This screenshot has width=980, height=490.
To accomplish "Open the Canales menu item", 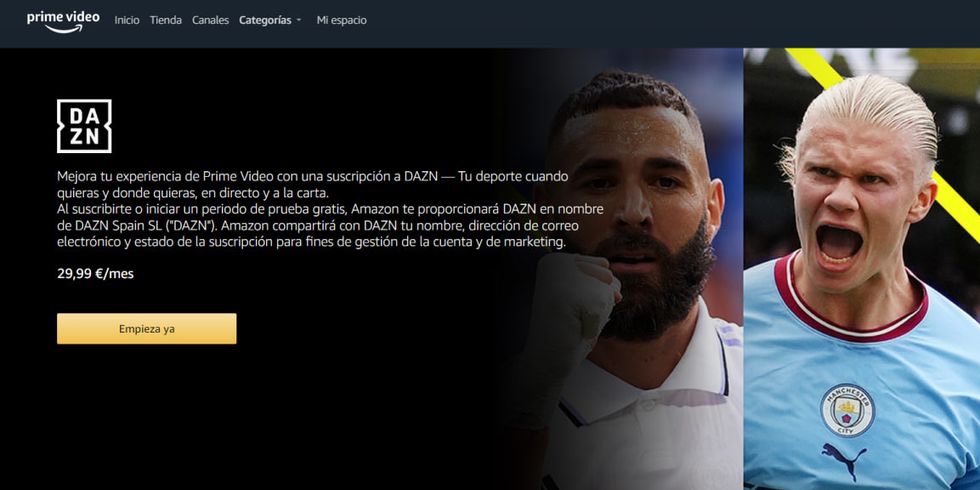I will coord(210,20).
